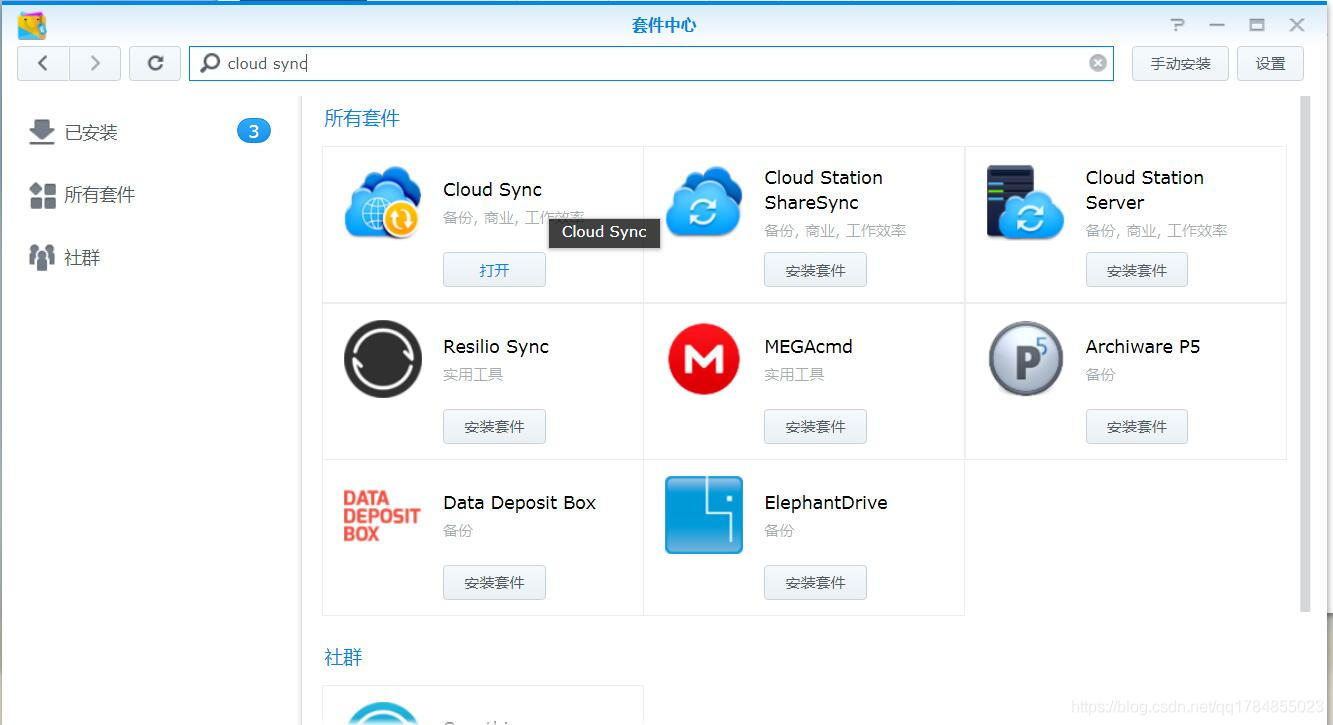Viewport: 1333px width, 725px height.
Task: Maximize the Package Center window
Action: [1257, 25]
